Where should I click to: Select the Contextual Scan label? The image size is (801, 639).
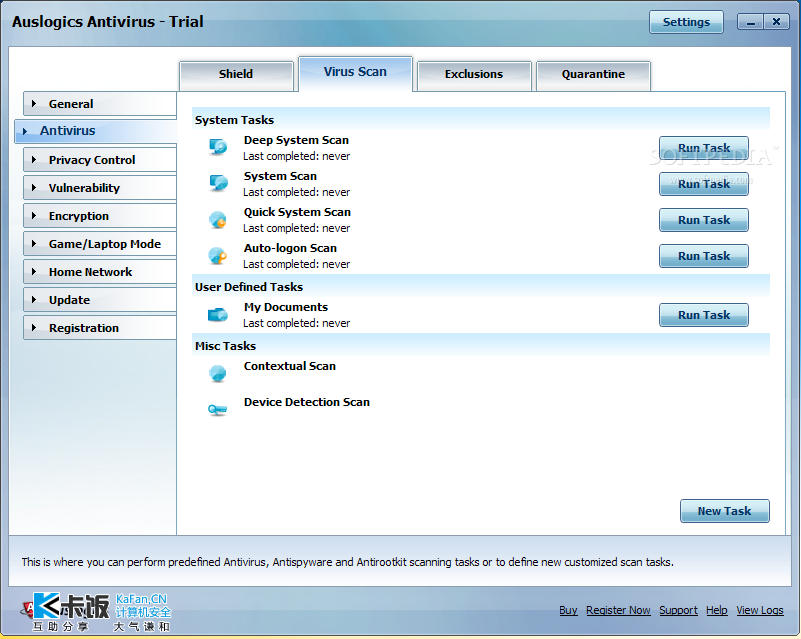[290, 366]
